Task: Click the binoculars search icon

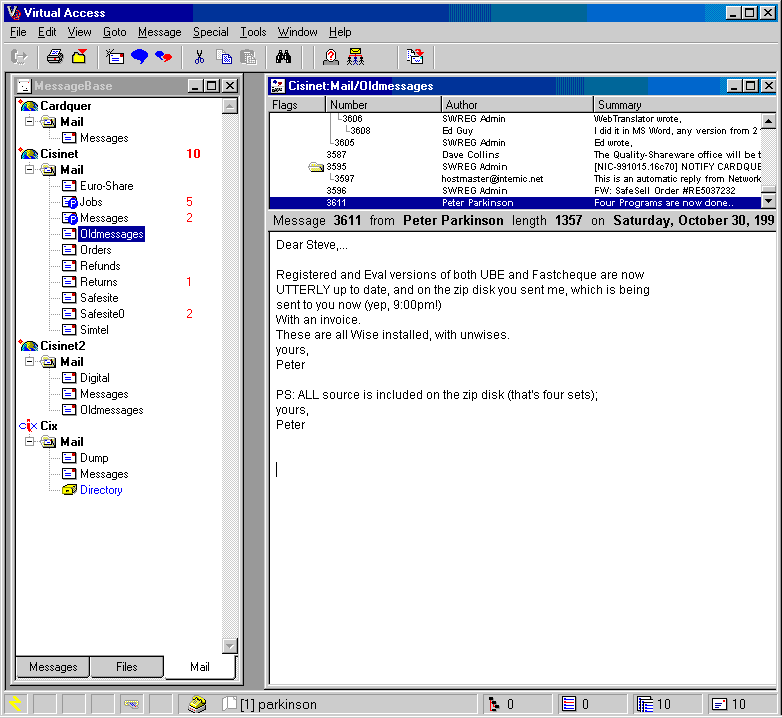Action: [283, 57]
